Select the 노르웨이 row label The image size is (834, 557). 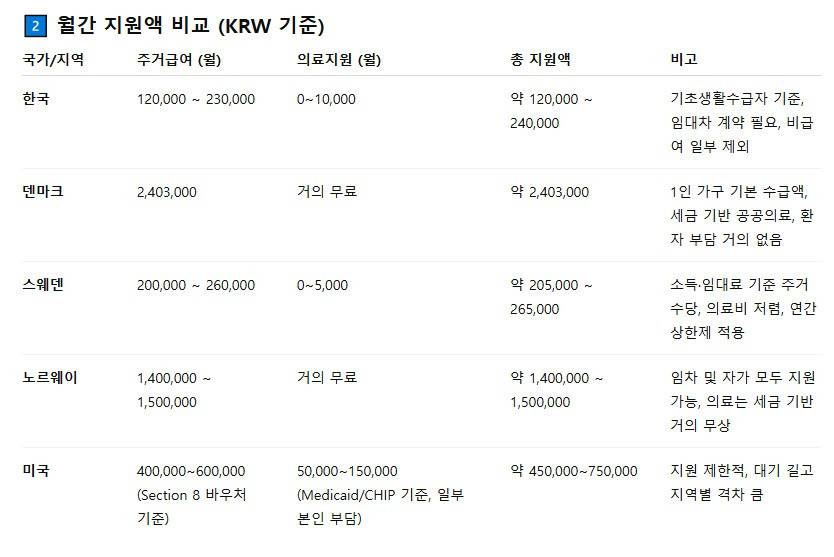tap(49, 378)
